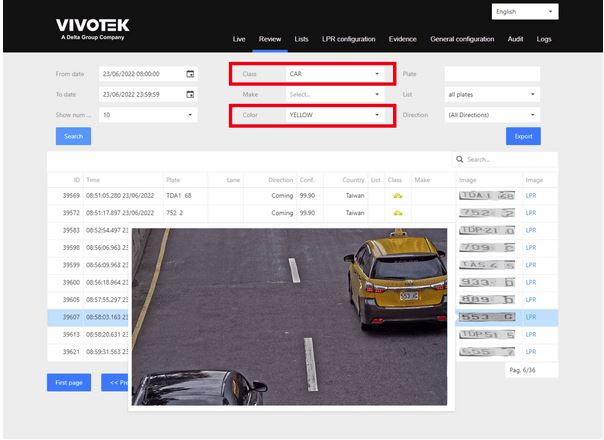Click the Export button

tap(523, 136)
